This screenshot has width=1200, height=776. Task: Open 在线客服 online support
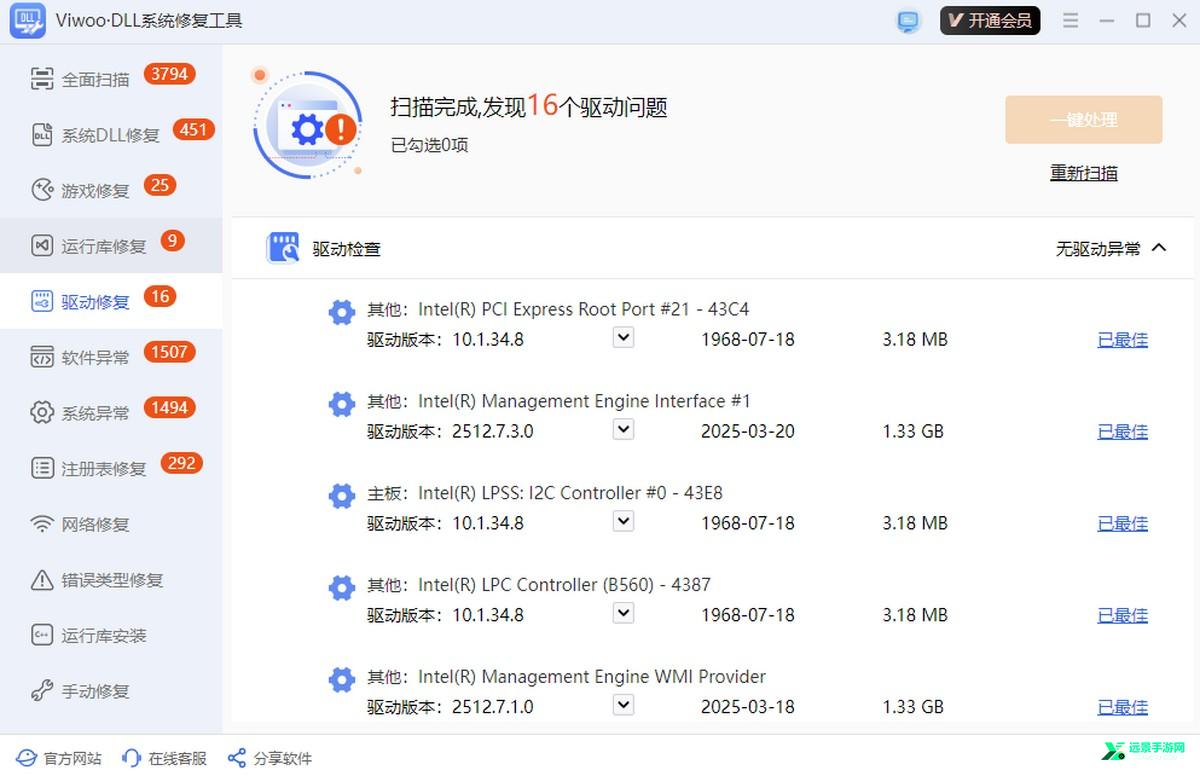[x=164, y=758]
